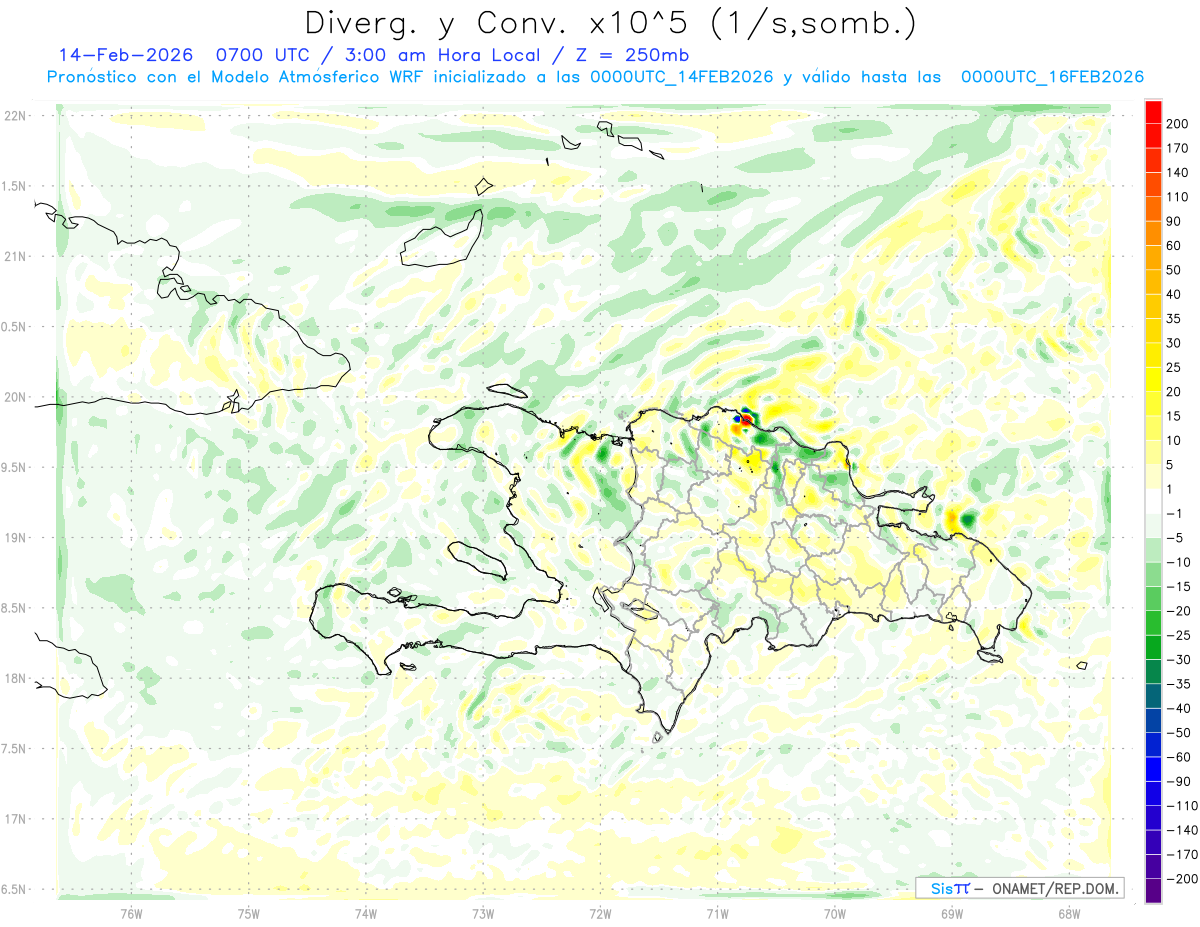Click the "-140" color bar label
Screen dimensions: 1200x927
point(1181,830)
